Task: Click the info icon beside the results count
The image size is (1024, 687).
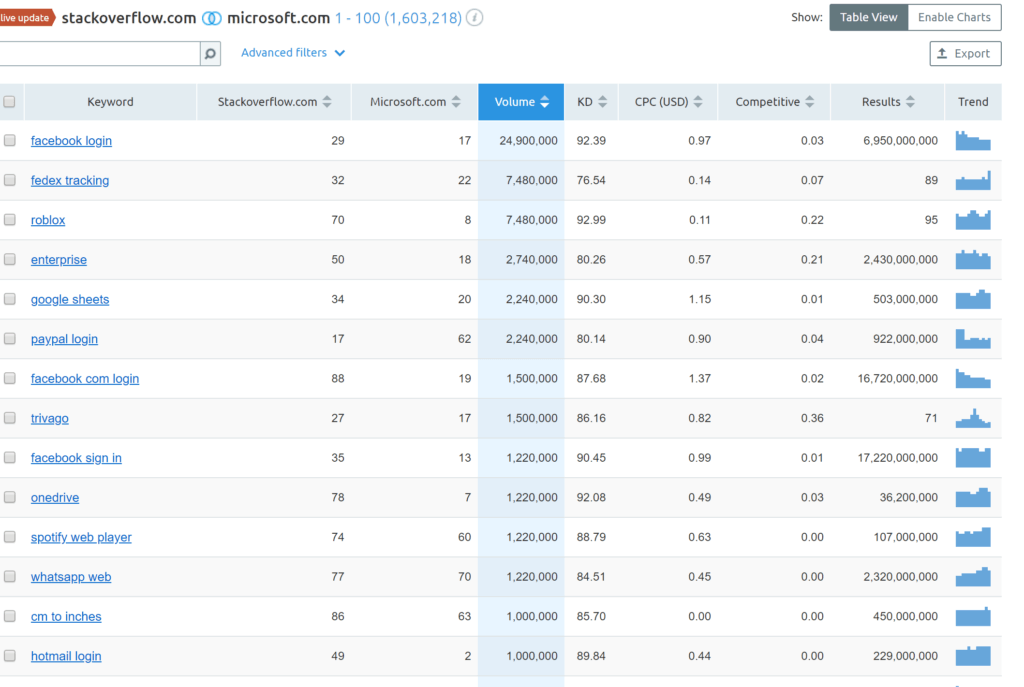Action: (475, 18)
